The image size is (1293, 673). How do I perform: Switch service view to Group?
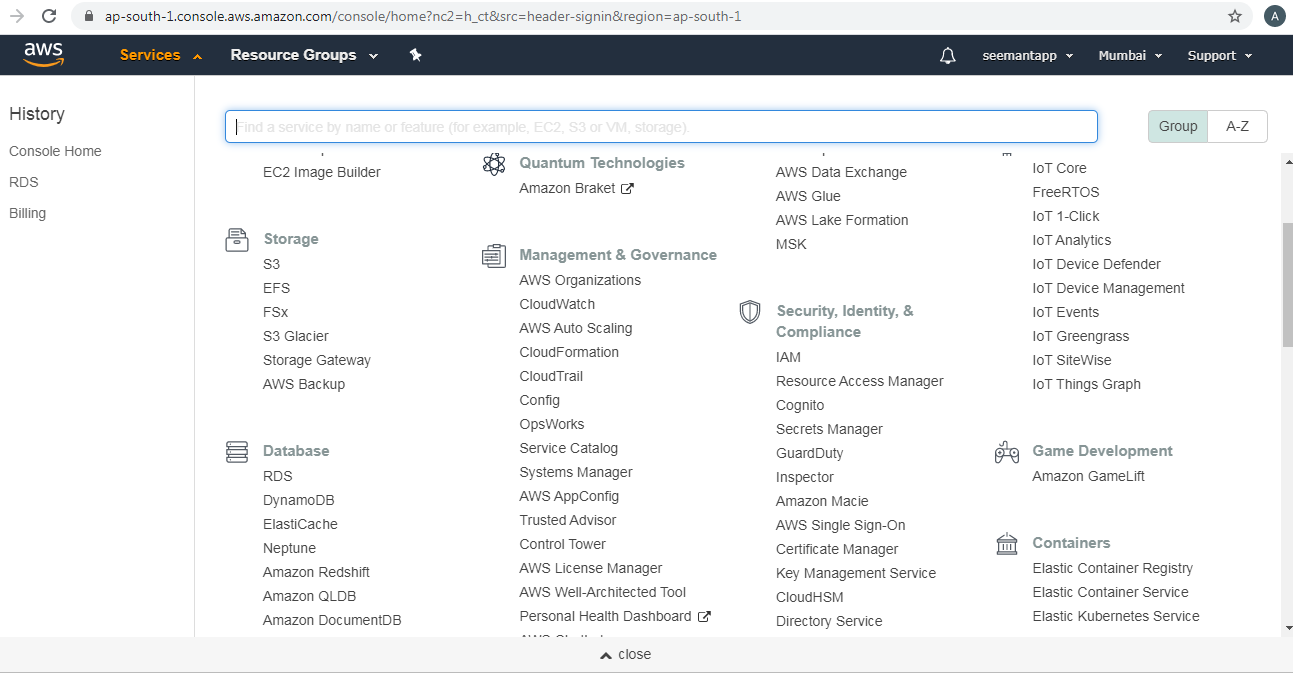coord(1178,126)
